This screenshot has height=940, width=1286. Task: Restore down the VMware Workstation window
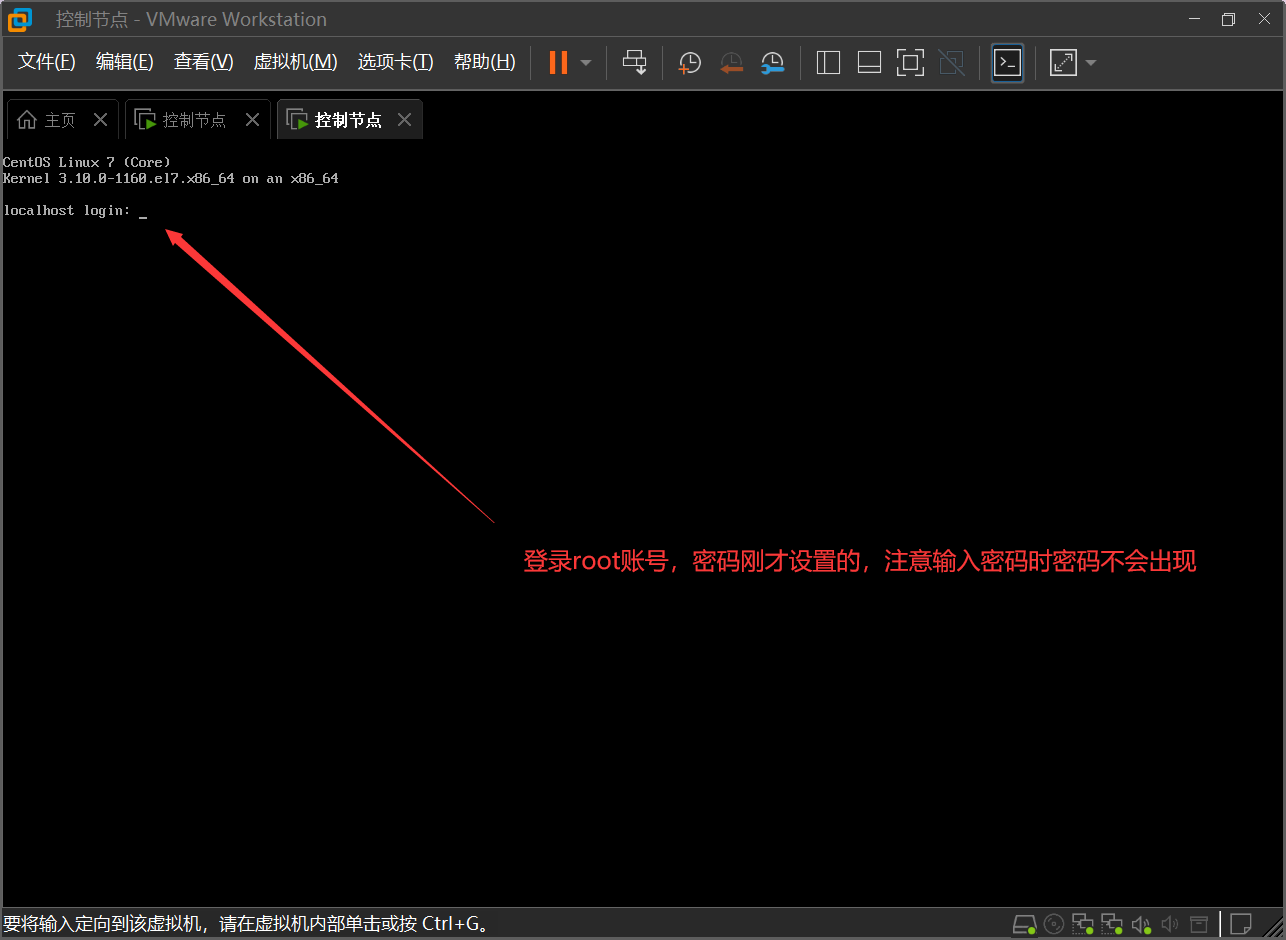pos(1229,19)
